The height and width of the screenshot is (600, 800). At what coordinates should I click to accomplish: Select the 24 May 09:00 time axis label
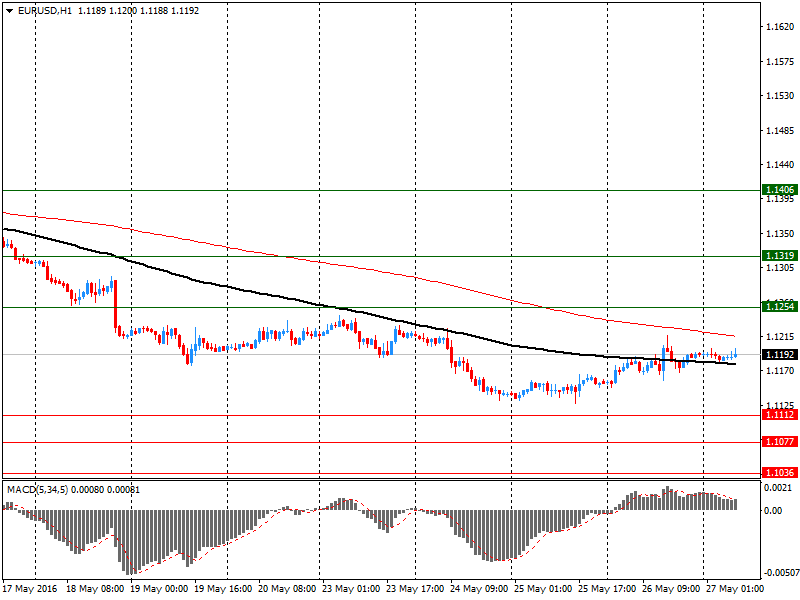click(x=479, y=589)
